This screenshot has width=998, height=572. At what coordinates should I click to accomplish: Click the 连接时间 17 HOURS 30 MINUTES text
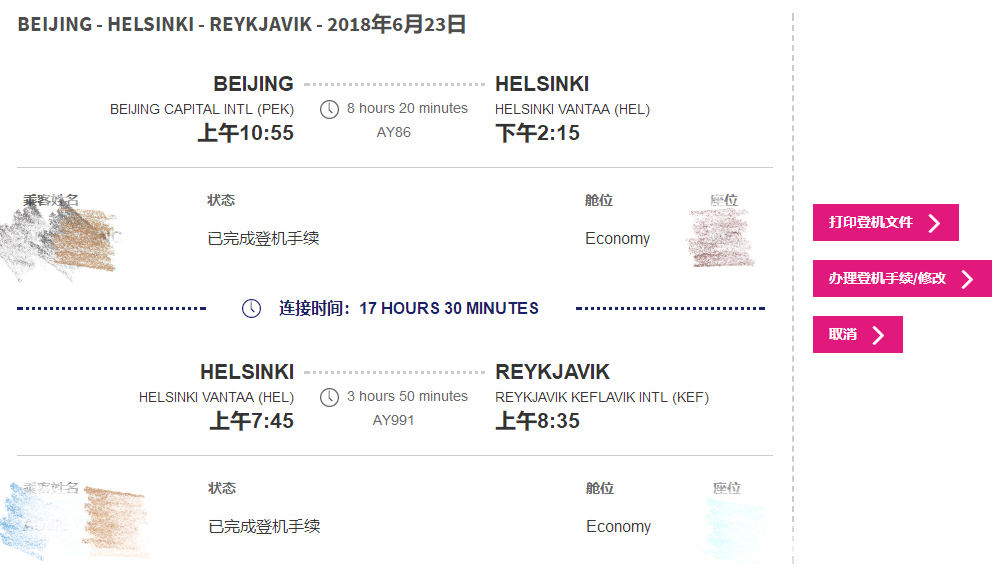click(408, 308)
